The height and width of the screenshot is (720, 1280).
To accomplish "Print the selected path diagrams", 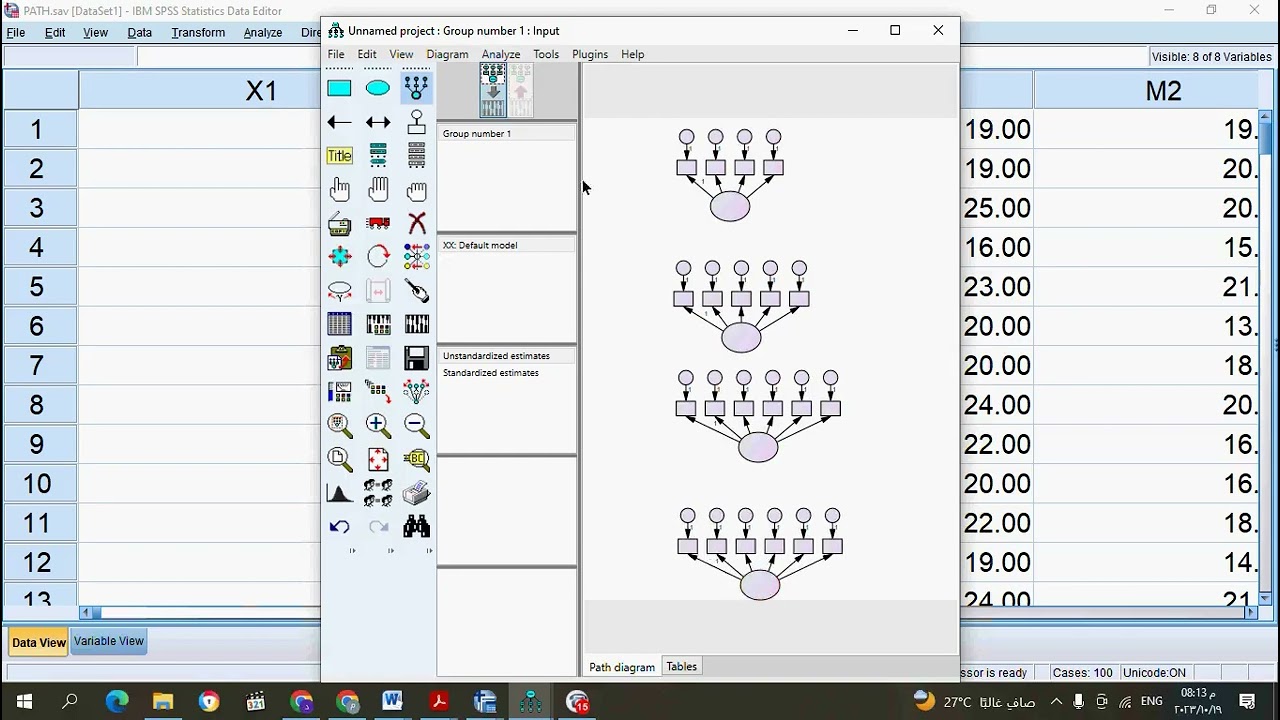I will click(416, 493).
